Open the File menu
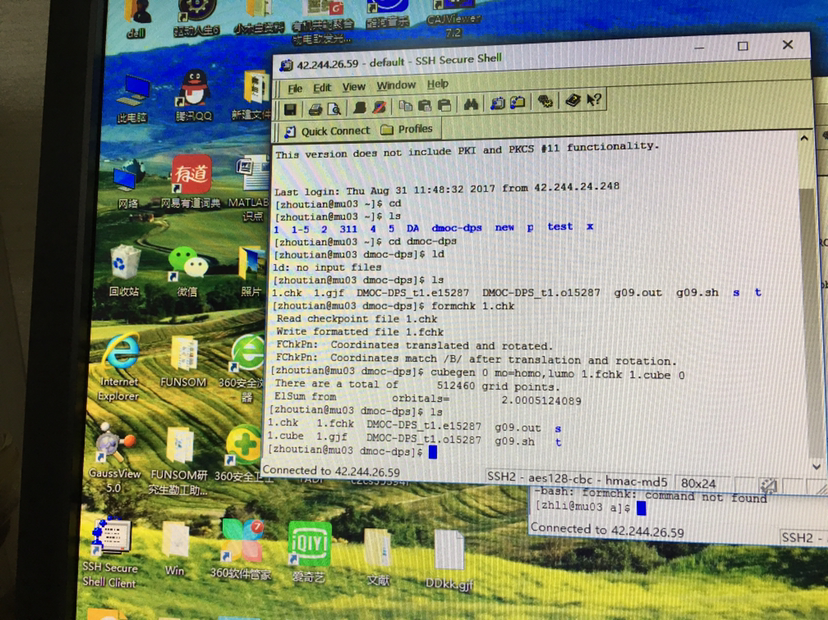Image resolution: width=828 pixels, height=620 pixels. 295,88
